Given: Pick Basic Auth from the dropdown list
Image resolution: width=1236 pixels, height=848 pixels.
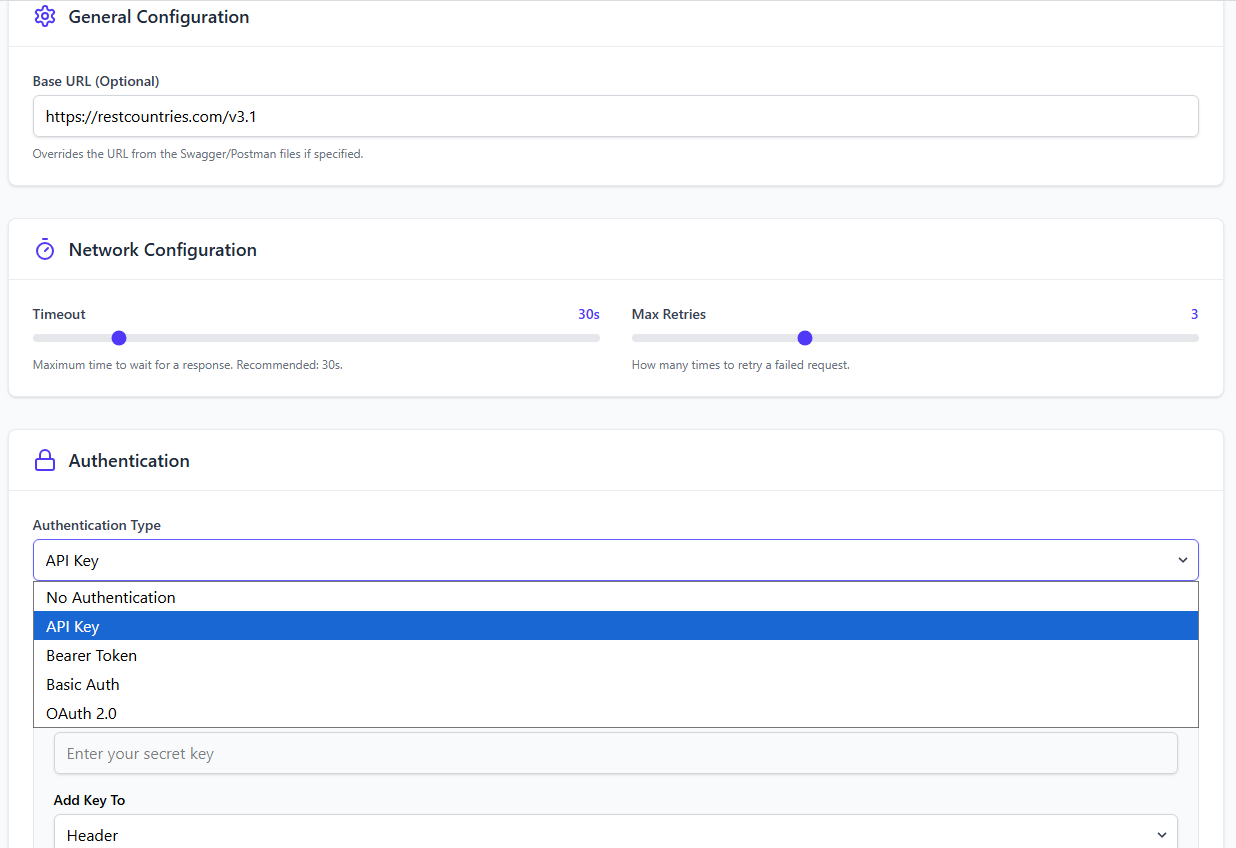Looking at the screenshot, I should point(83,685).
